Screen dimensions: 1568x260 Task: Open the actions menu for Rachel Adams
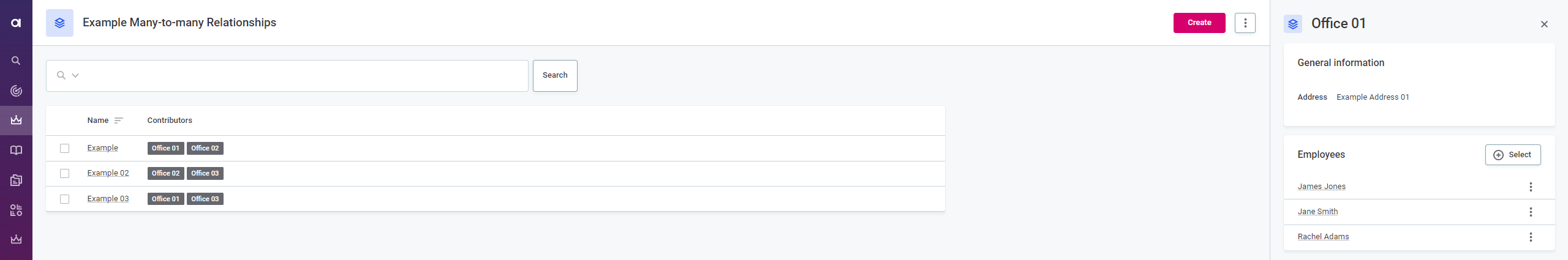(x=1530, y=237)
